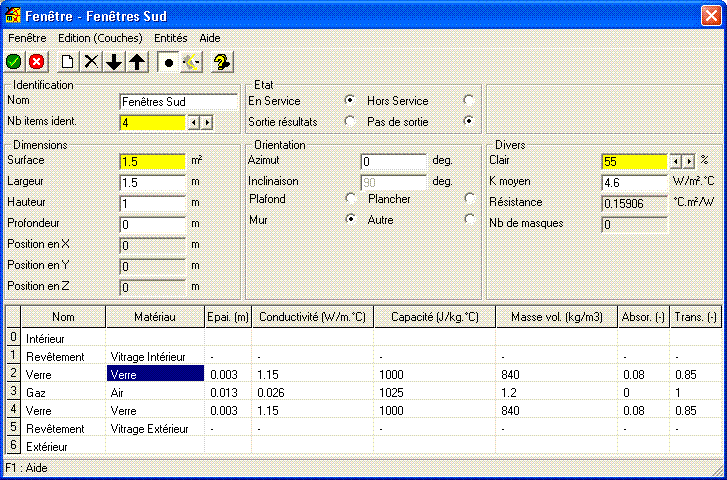Click the house application icon in title bar
727x480 pixels.
(x=13, y=16)
